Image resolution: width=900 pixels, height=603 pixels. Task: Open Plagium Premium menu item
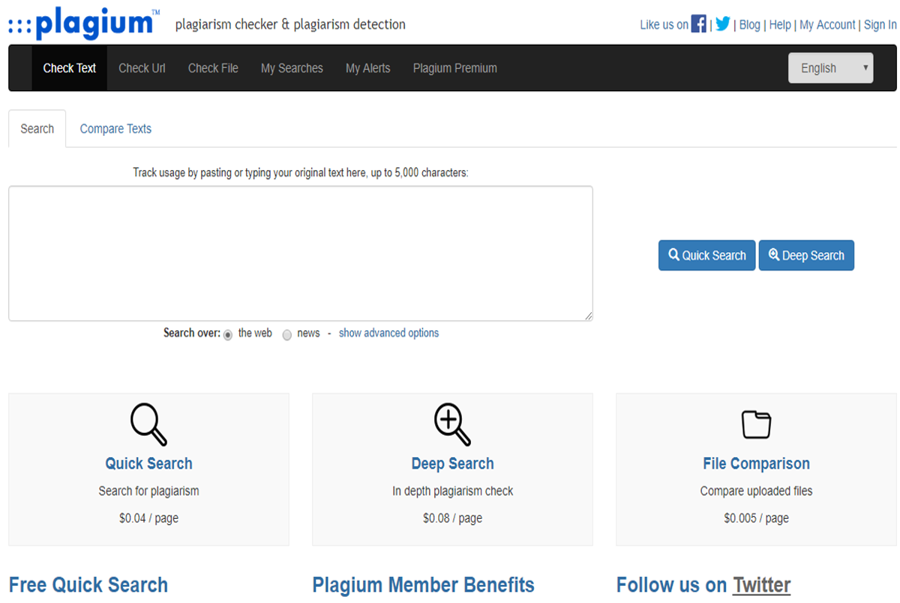pyautogui.click(x=455, y=68)
